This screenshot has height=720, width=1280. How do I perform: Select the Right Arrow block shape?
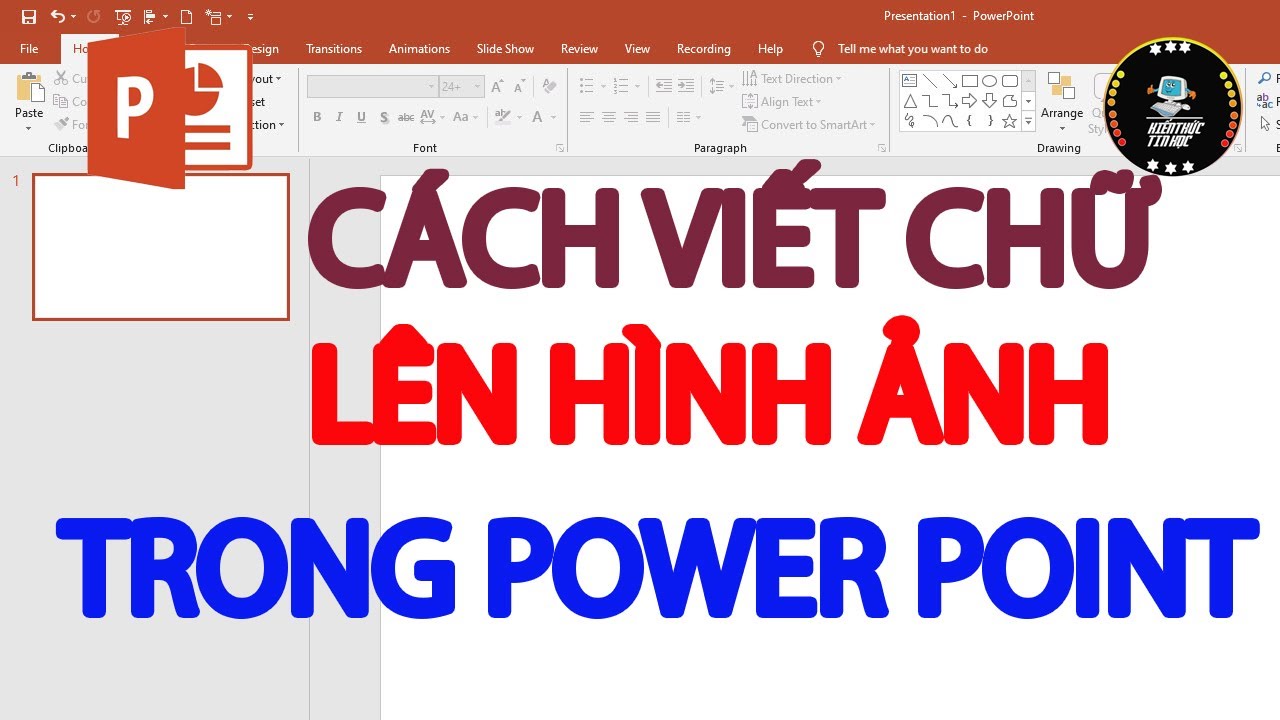pos(970,101)
